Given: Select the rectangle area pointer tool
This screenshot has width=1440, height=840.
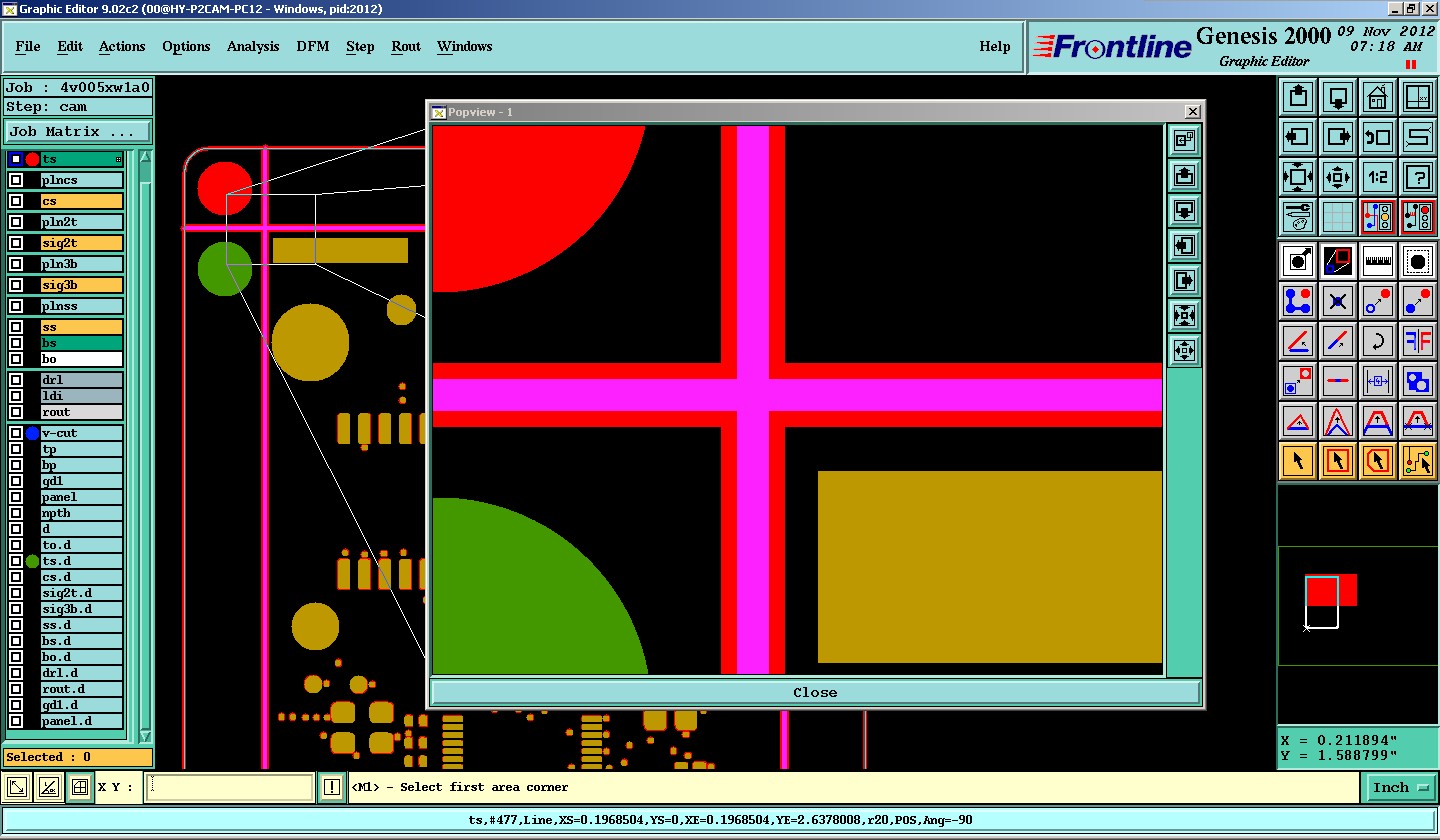Looking at the screenshot, I should click(1338, 461).
